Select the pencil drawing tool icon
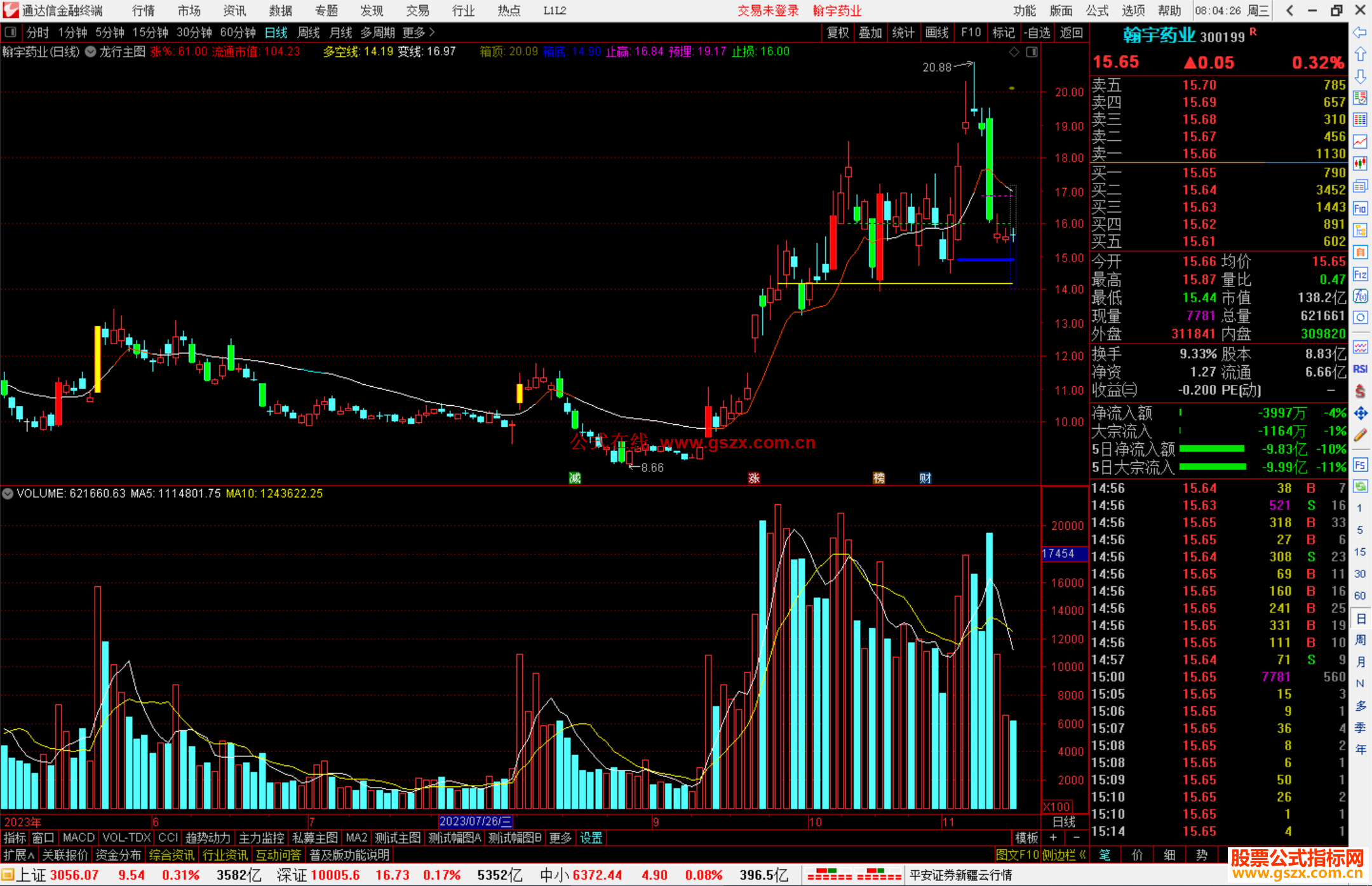The image size is (1372, 886). (x=1360, y=435)
